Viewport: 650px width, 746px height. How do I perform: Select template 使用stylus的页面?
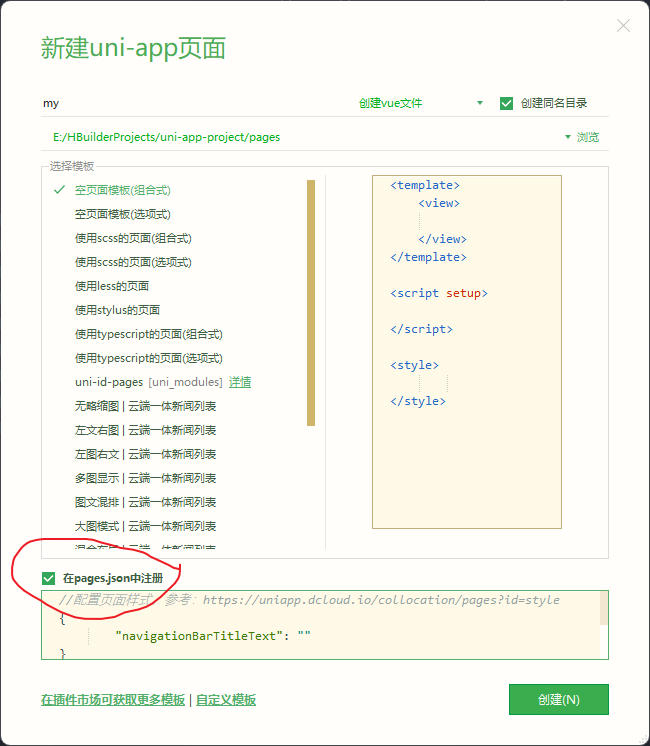[117, 310]
